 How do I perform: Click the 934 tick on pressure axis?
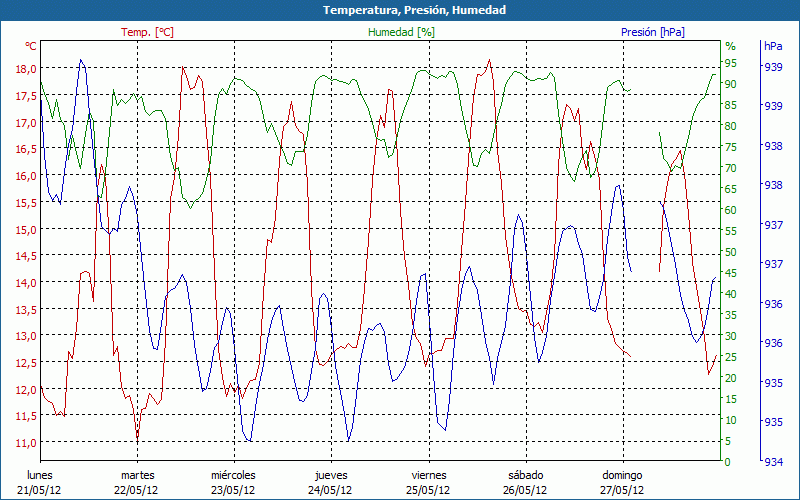(773, 462)
